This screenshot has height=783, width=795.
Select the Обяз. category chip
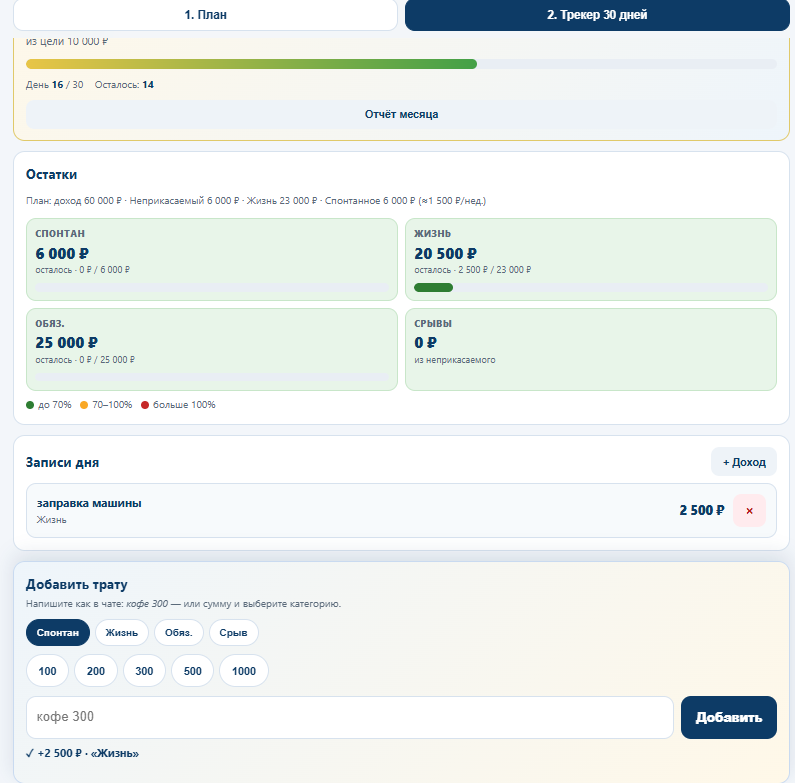(178, 632)
